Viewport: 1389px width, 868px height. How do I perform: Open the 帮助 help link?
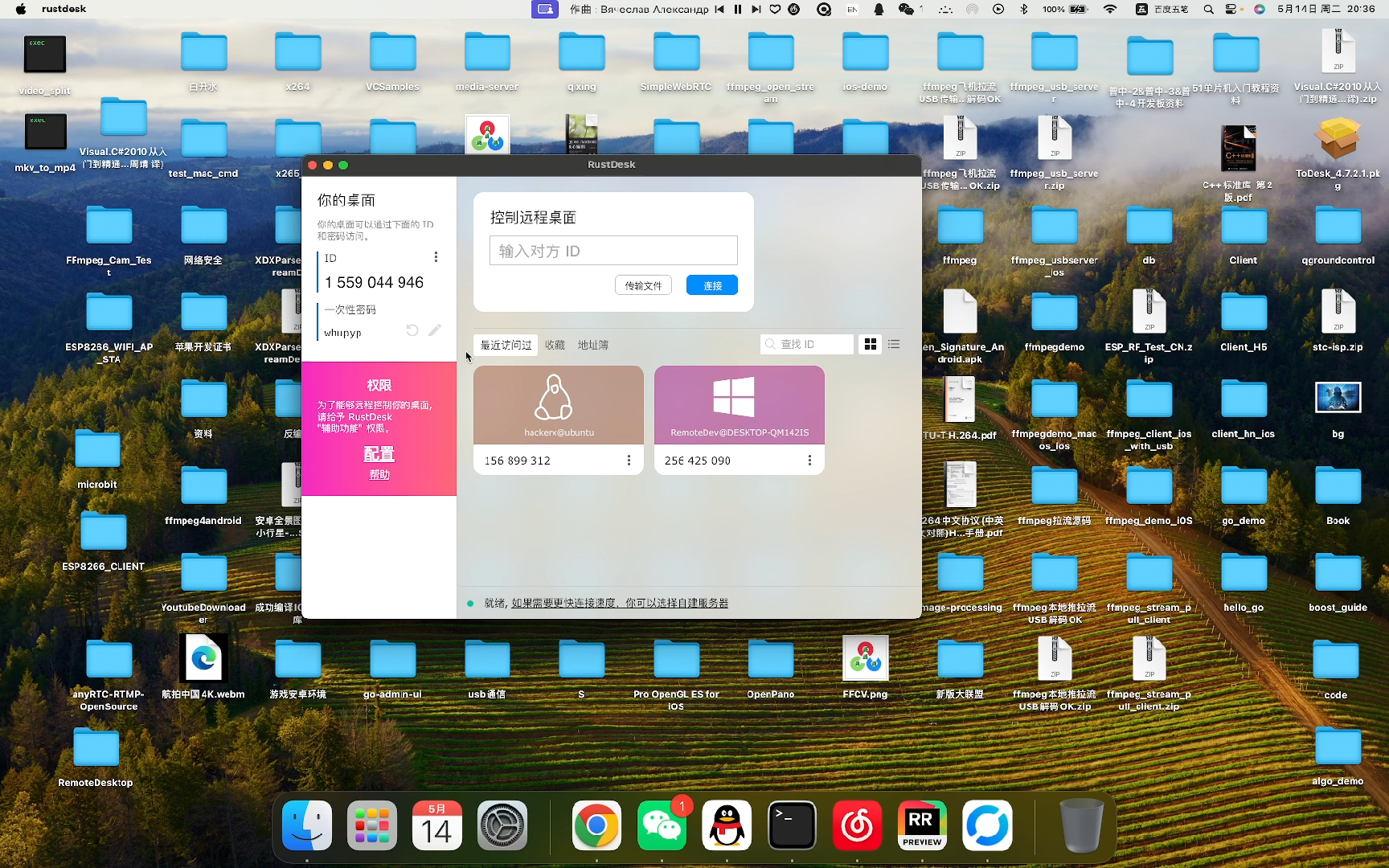pos(379,475)
